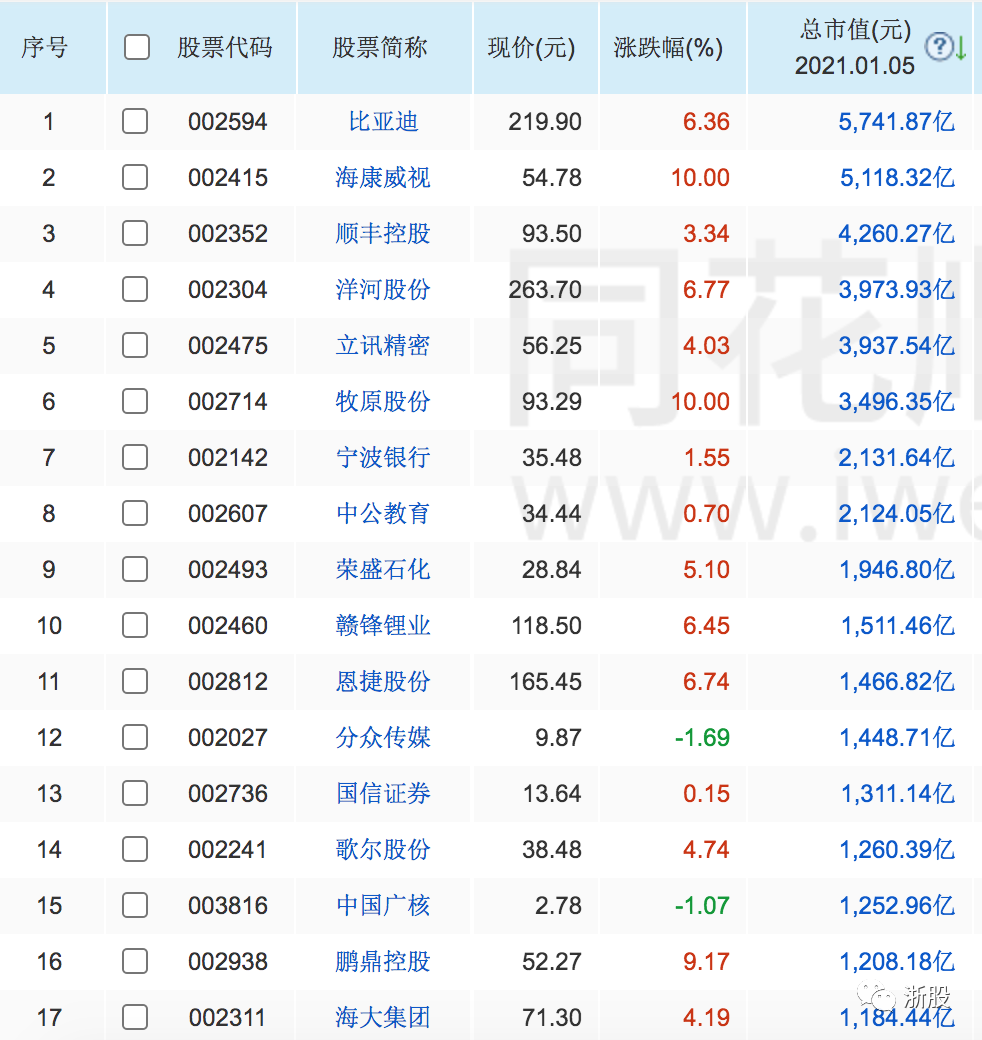Open the 立讯精密 stock link
This screenshot has height=1040, width=982.
383,346
